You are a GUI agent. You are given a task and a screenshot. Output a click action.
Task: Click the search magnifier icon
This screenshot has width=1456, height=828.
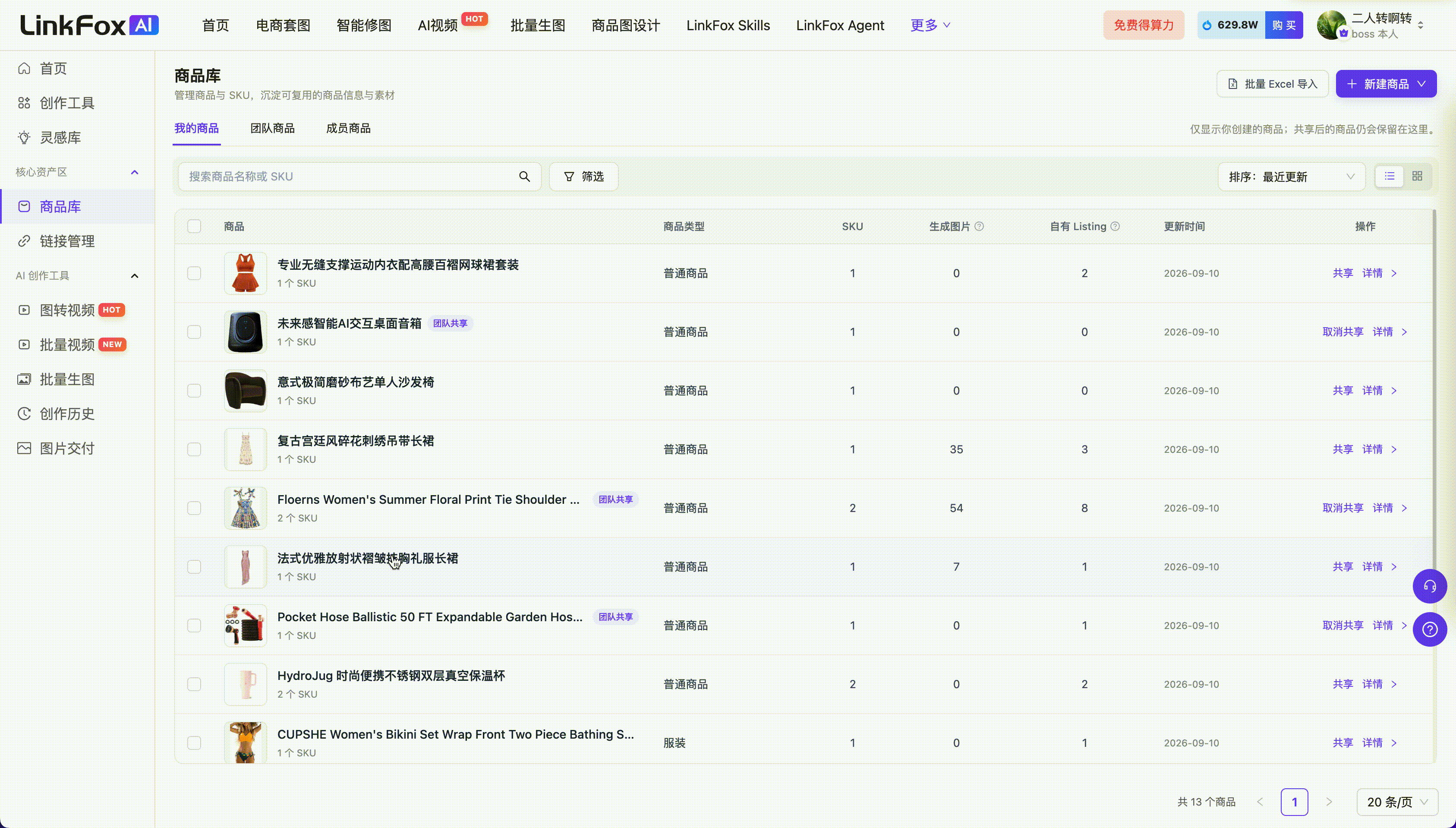524,177
